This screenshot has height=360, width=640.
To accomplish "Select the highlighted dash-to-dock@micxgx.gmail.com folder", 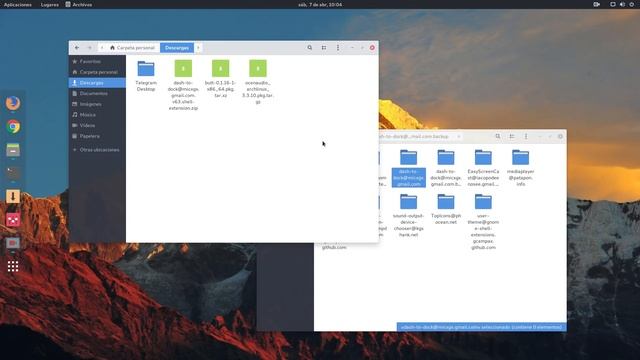I will [x=409, y=168].
